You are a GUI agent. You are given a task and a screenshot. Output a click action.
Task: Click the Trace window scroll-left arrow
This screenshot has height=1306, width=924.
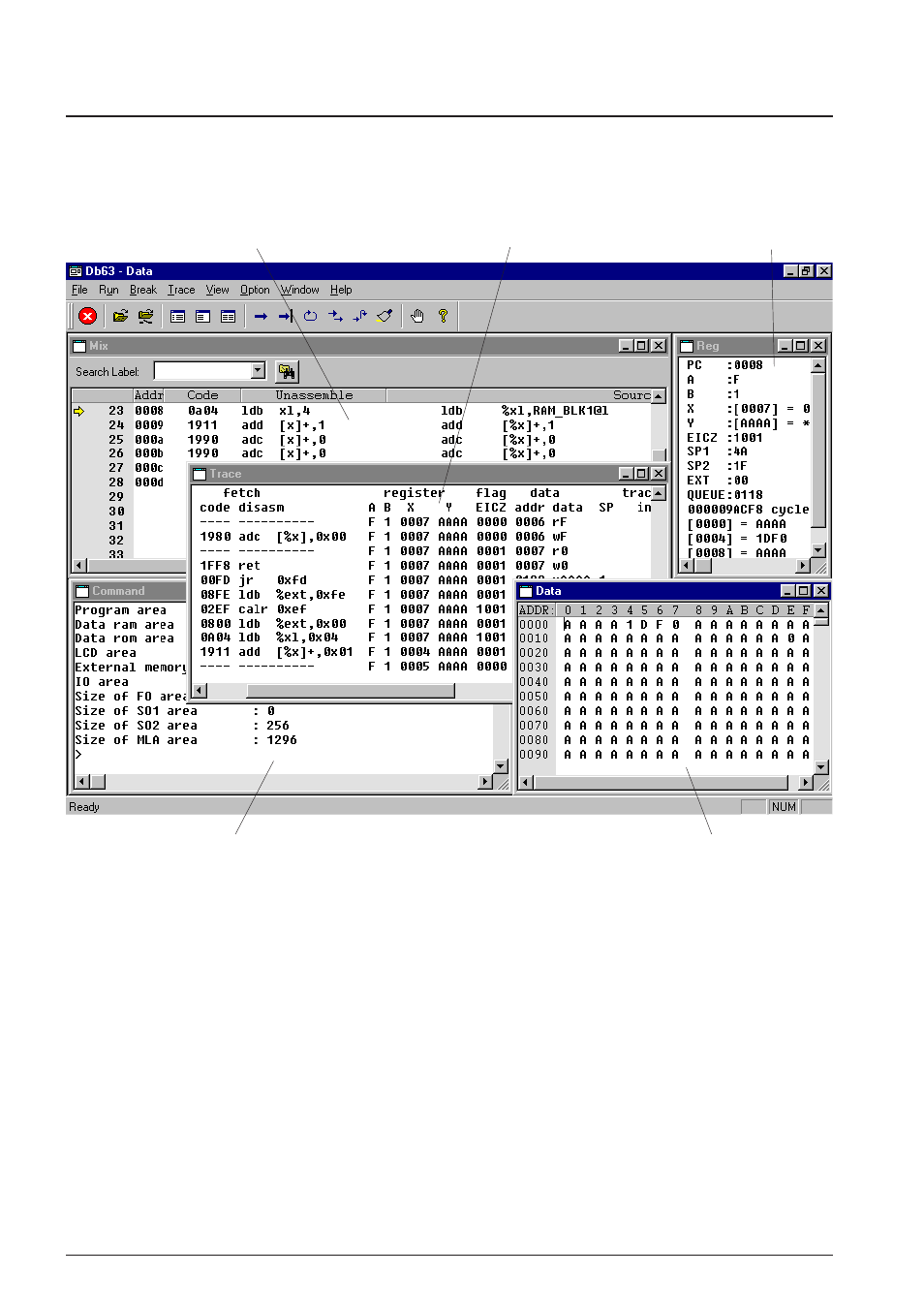200,691
